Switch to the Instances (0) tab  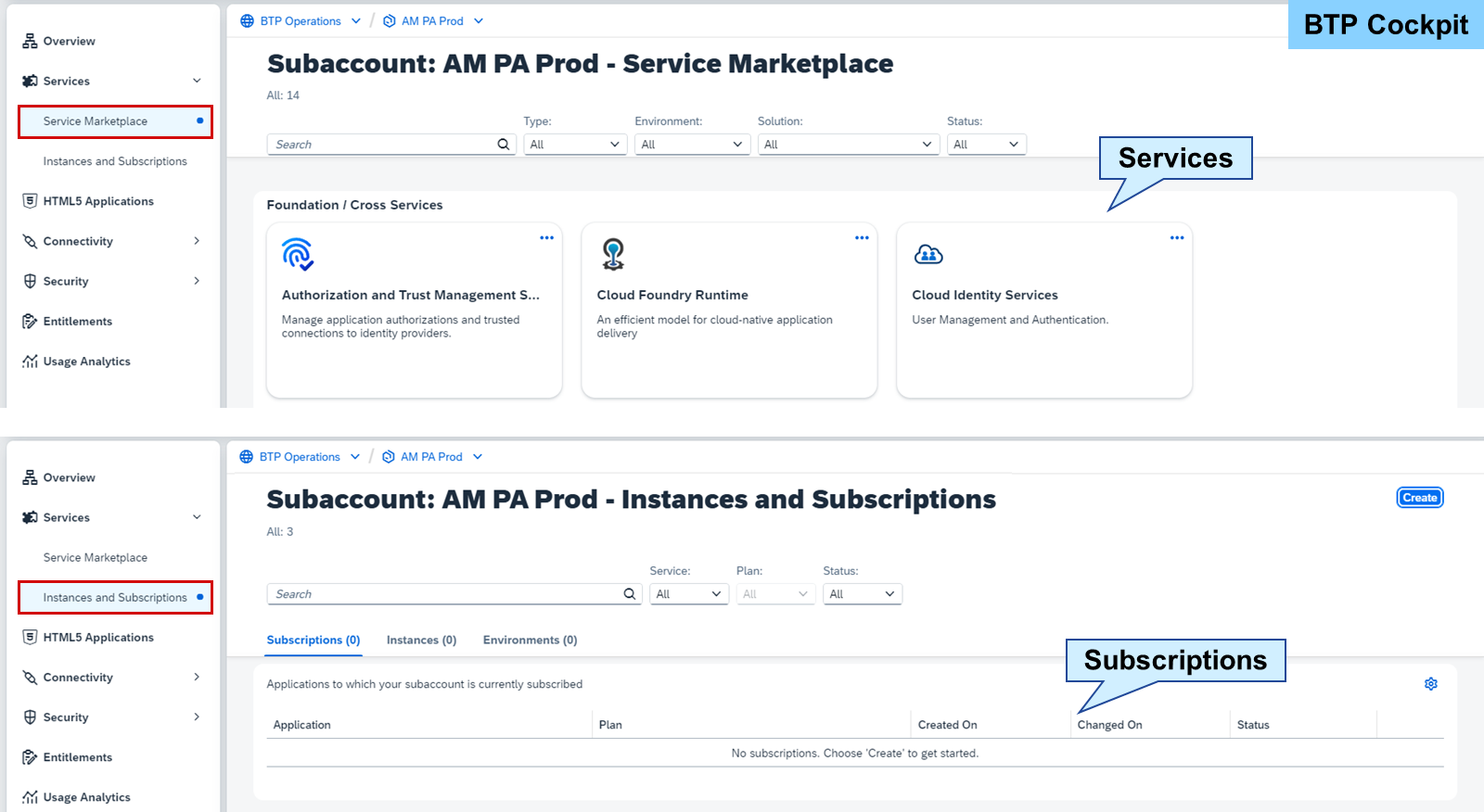point(422,641)
